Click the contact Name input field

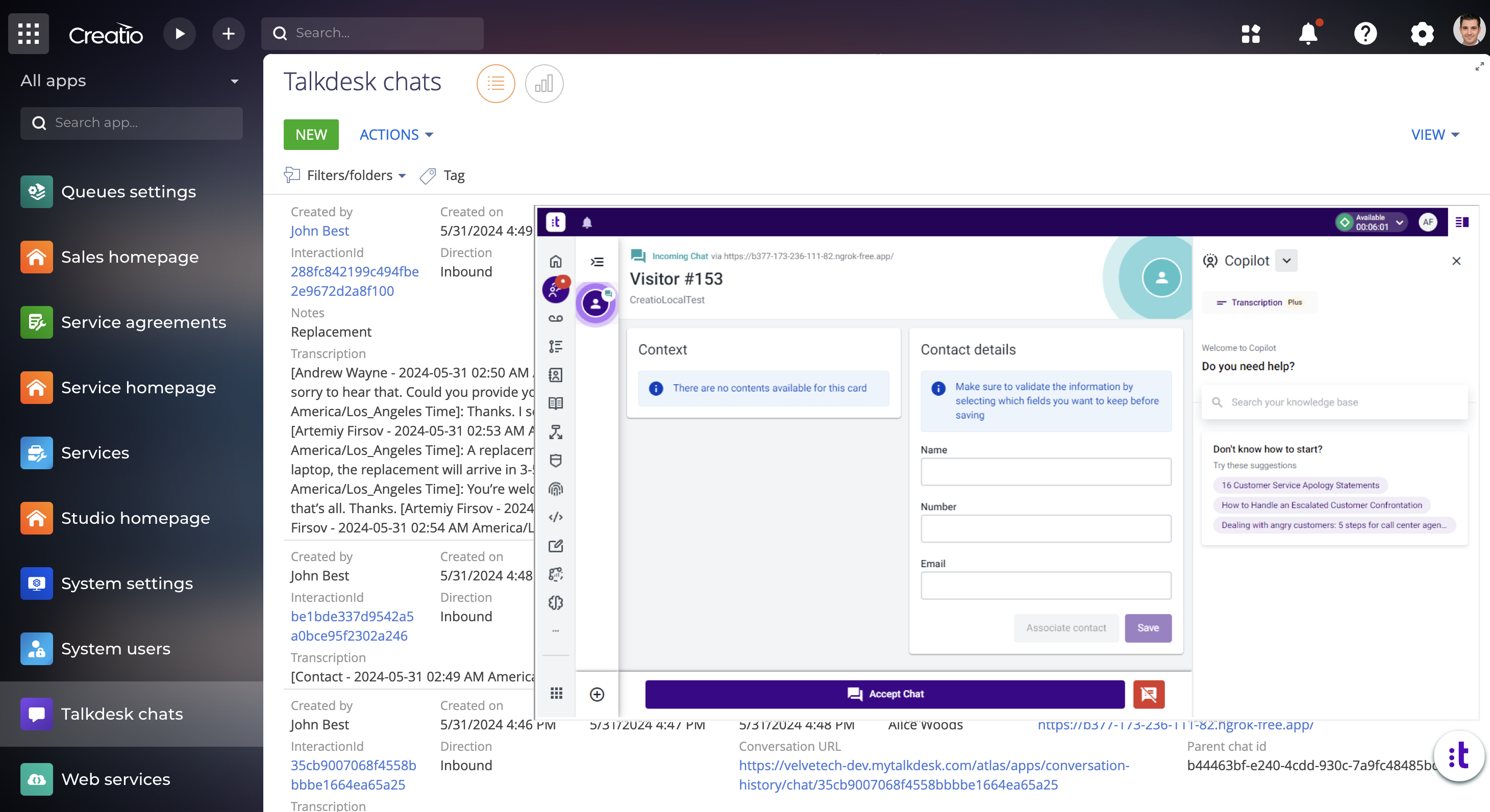(1046, 471)
